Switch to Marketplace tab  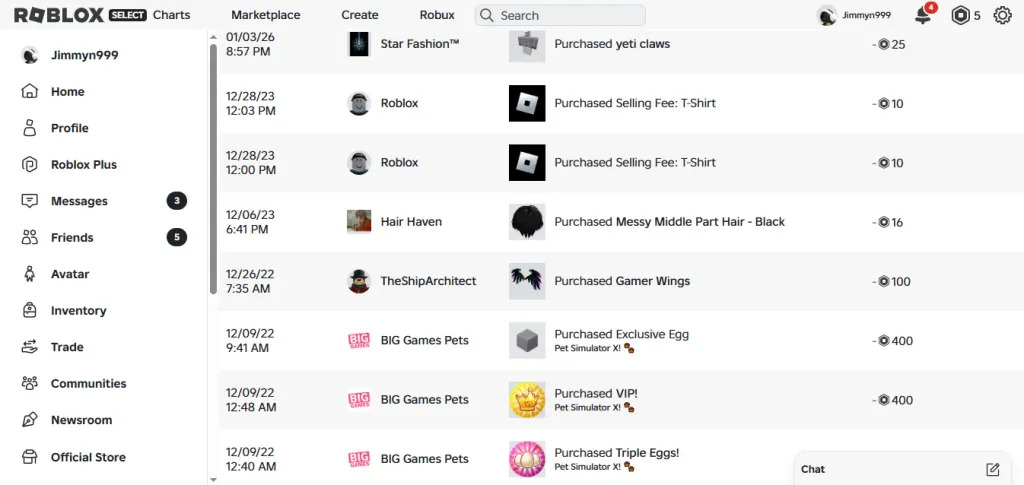[266, 15]
